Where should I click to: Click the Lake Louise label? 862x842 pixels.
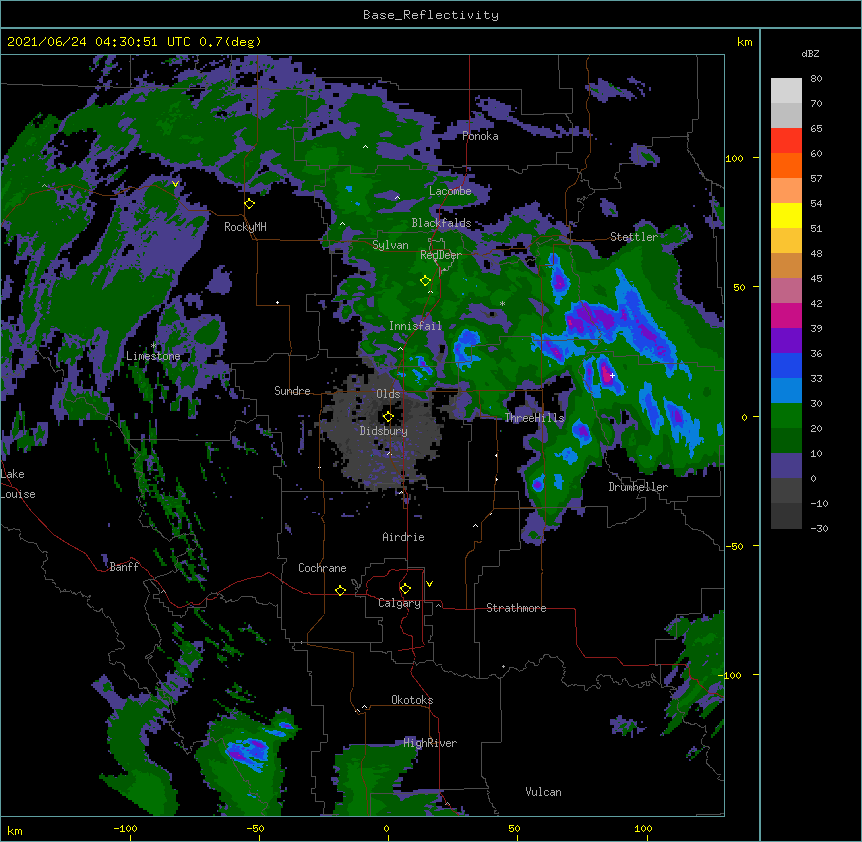(18, 484)
